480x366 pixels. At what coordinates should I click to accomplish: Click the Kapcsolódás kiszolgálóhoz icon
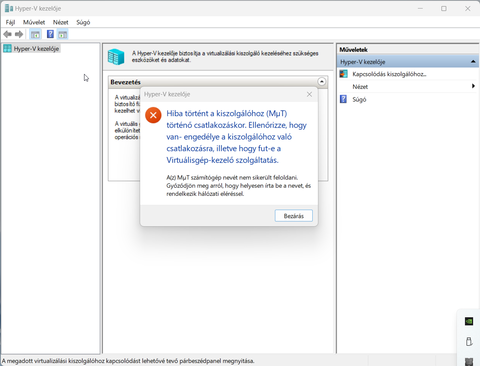pyautogui.click(x=343, y=74)
